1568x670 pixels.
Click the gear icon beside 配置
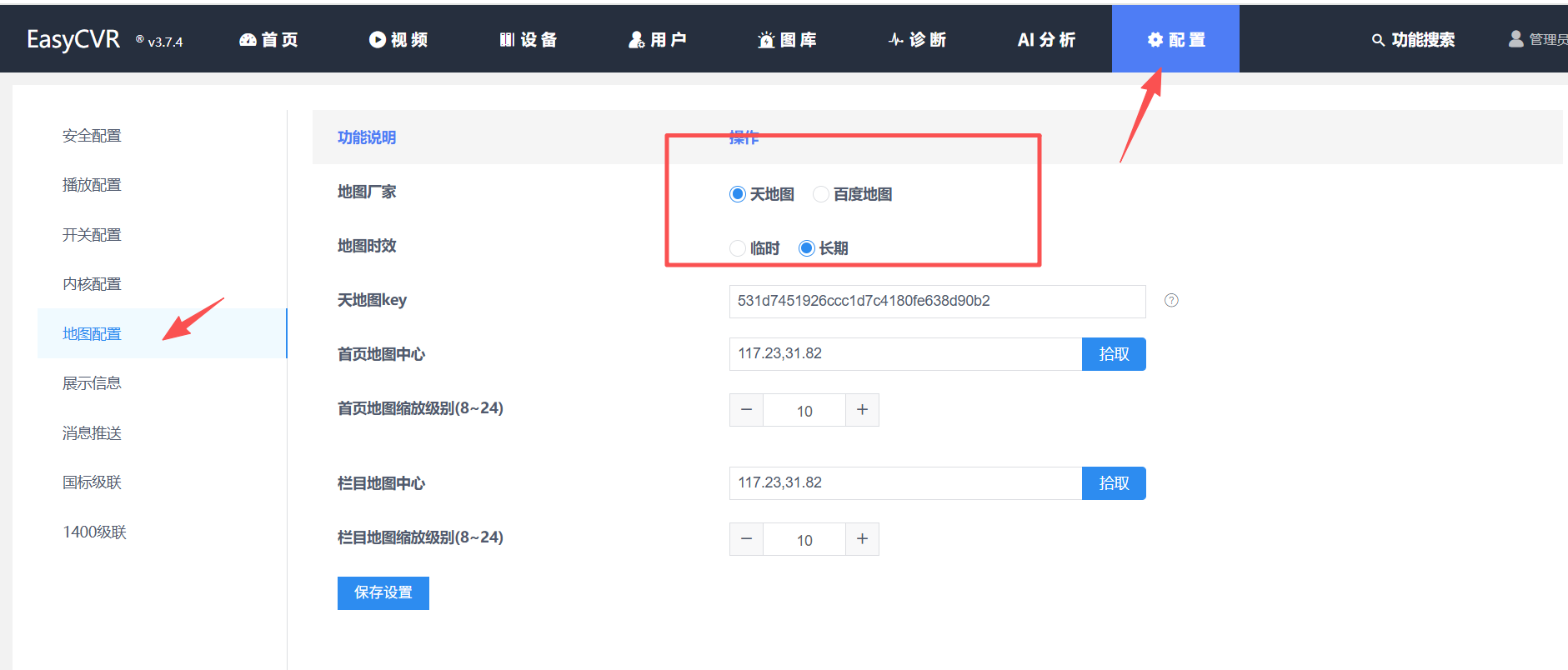(1155, 40)
